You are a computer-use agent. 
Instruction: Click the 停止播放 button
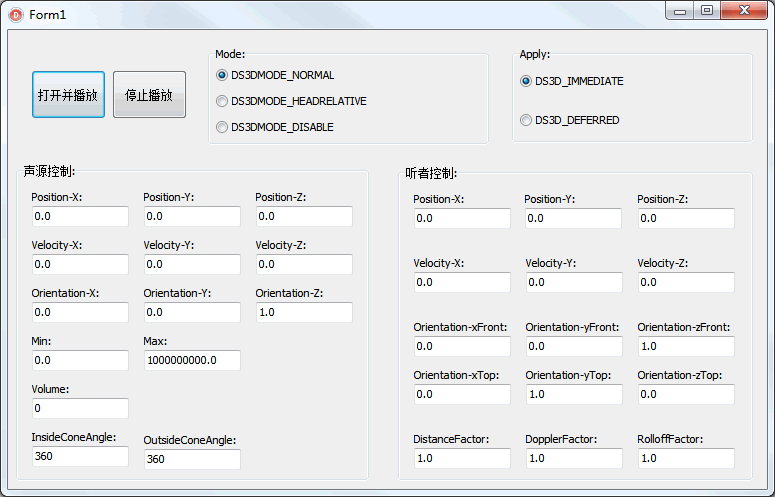149,94
